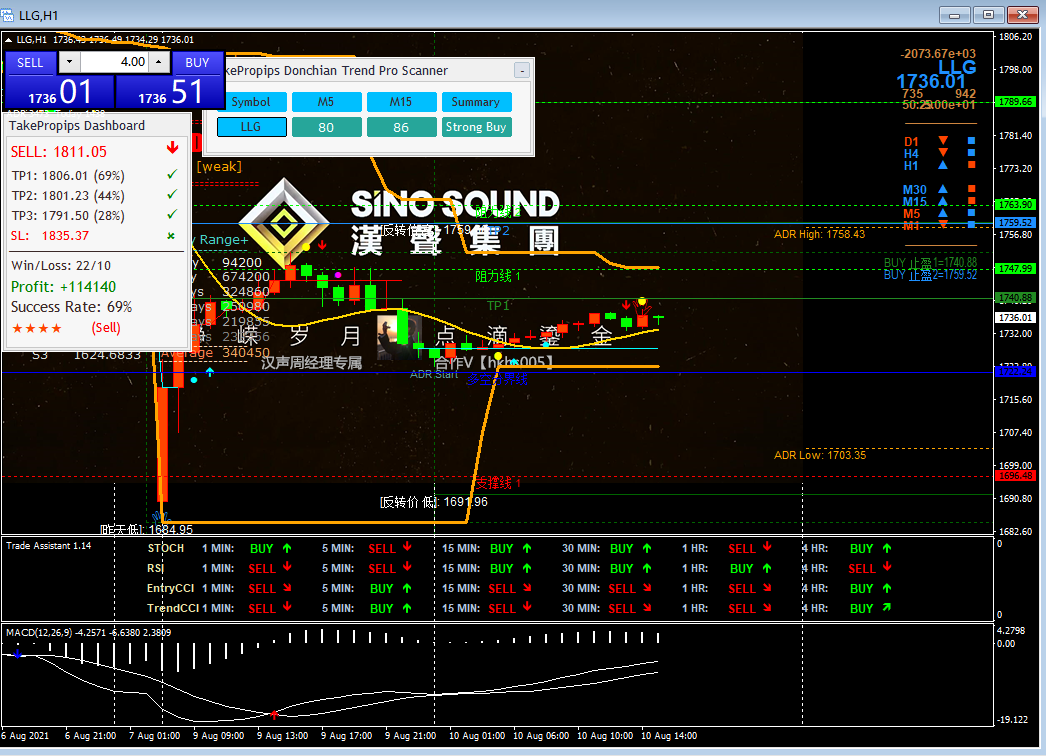Decrease lot volume with the down arrow
Image resolution: width=1046 pixels, height=756 pixels.
click(69, 62)
